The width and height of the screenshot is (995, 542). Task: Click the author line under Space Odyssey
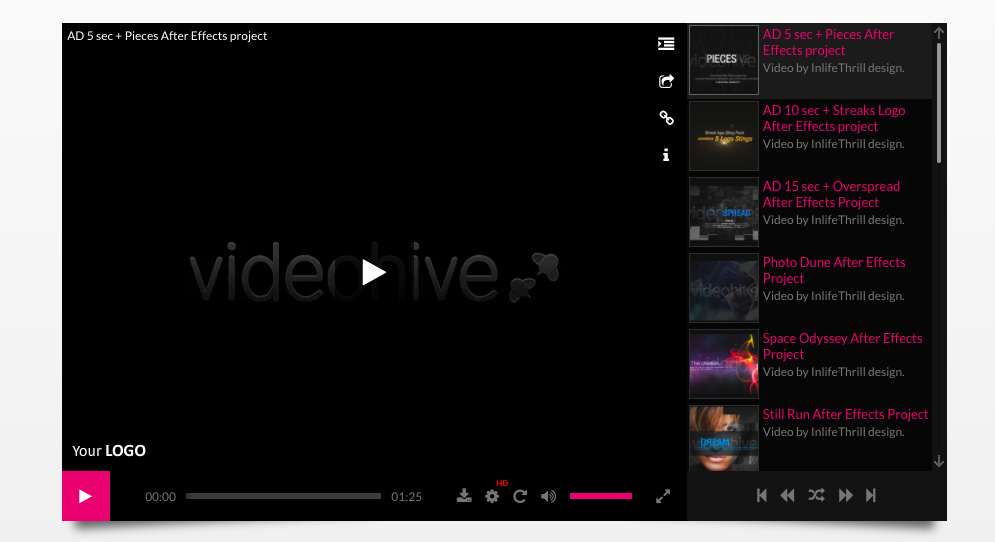pos(833,372)
